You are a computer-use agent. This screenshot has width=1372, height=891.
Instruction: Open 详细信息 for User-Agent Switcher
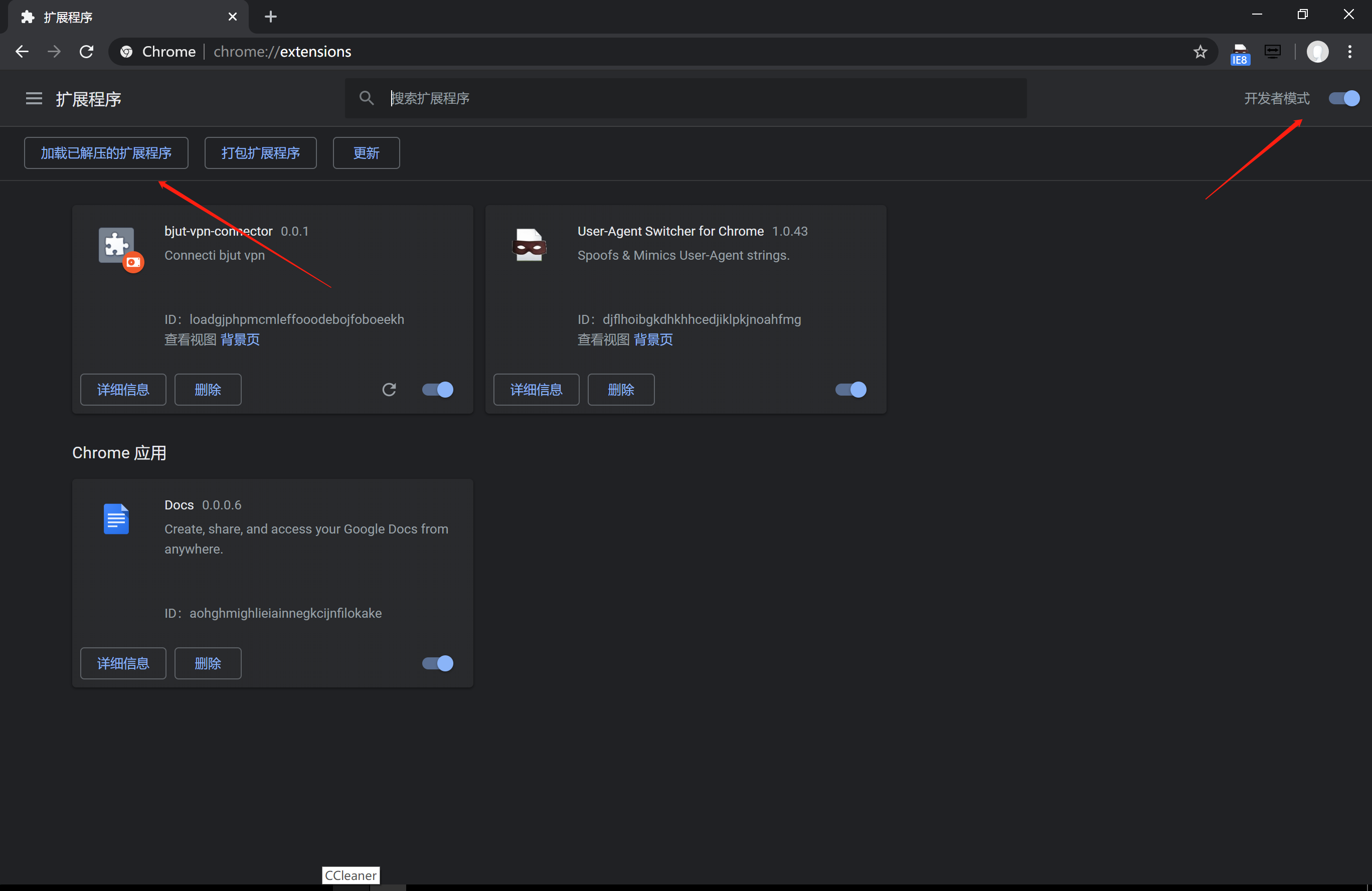coord(536,390)
